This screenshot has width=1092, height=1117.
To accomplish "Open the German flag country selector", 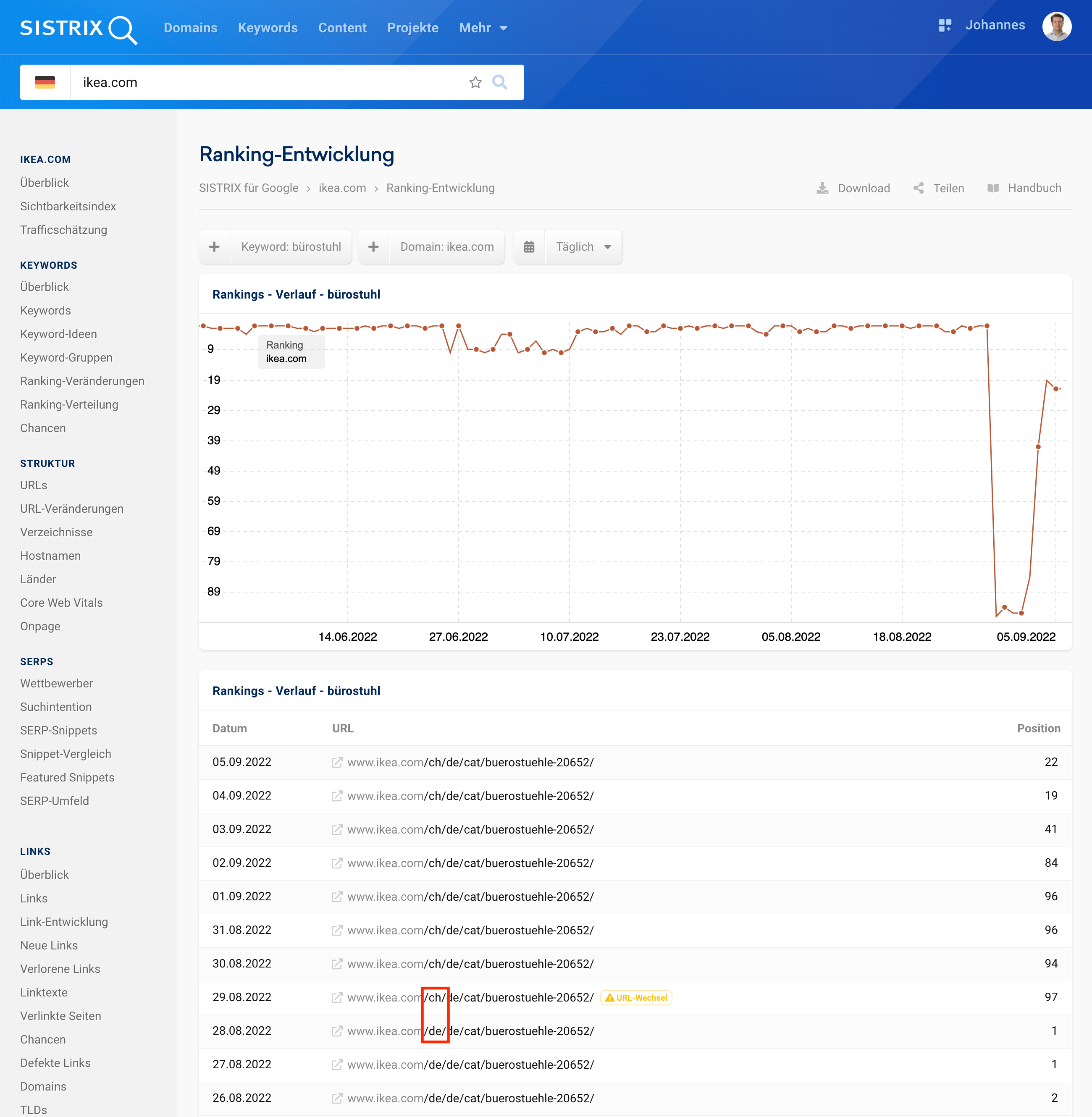I will pos(45,83).
